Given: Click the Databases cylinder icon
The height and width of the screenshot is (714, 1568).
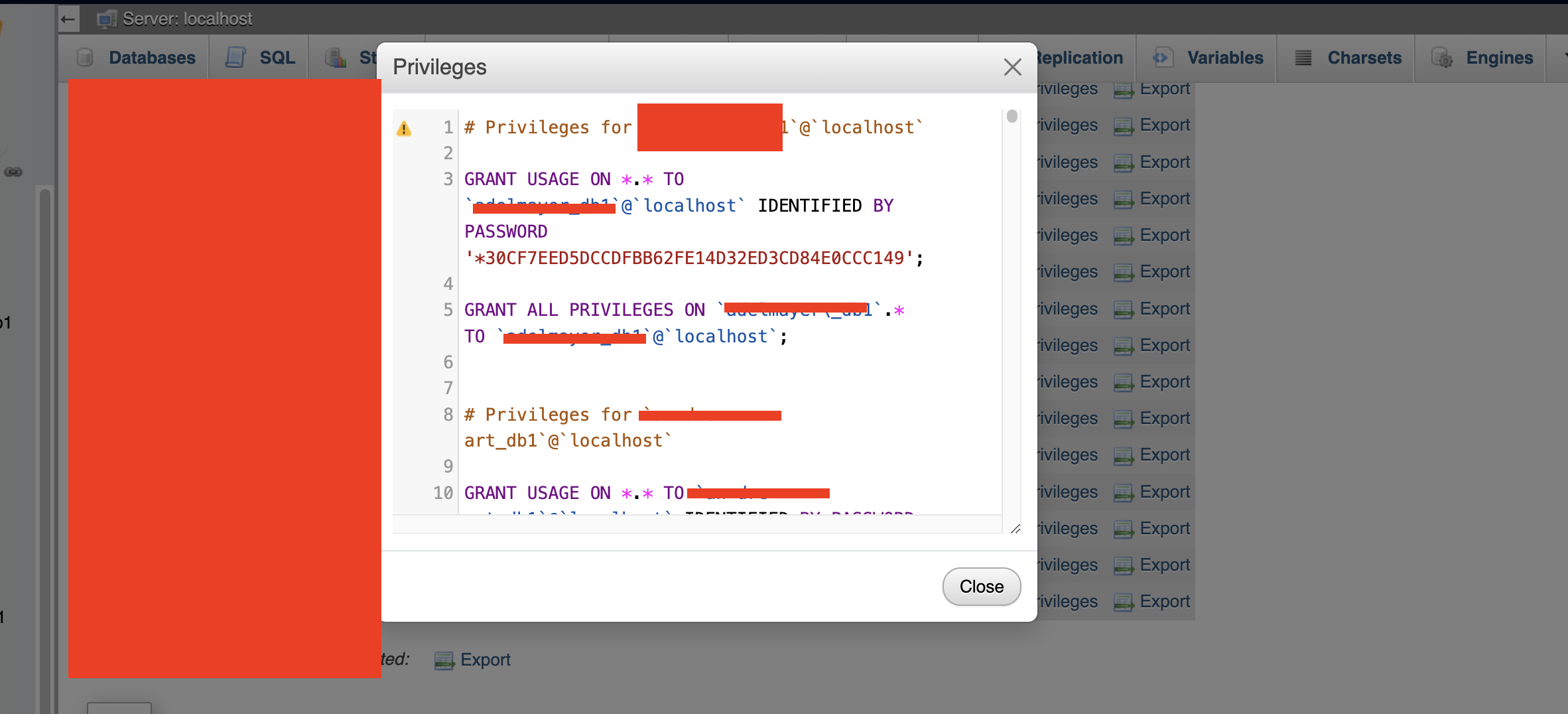Looking at the screenshot, I should pyautogui.click(x=85, y=58).
